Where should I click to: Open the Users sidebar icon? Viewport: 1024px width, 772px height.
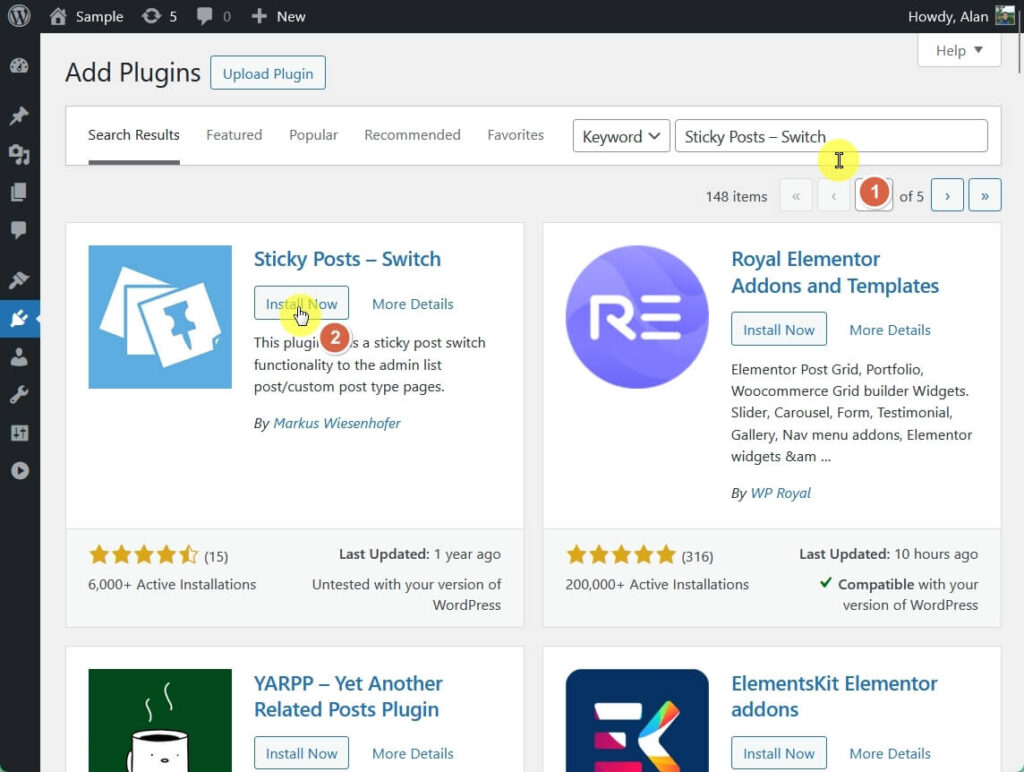click(20, 357)
